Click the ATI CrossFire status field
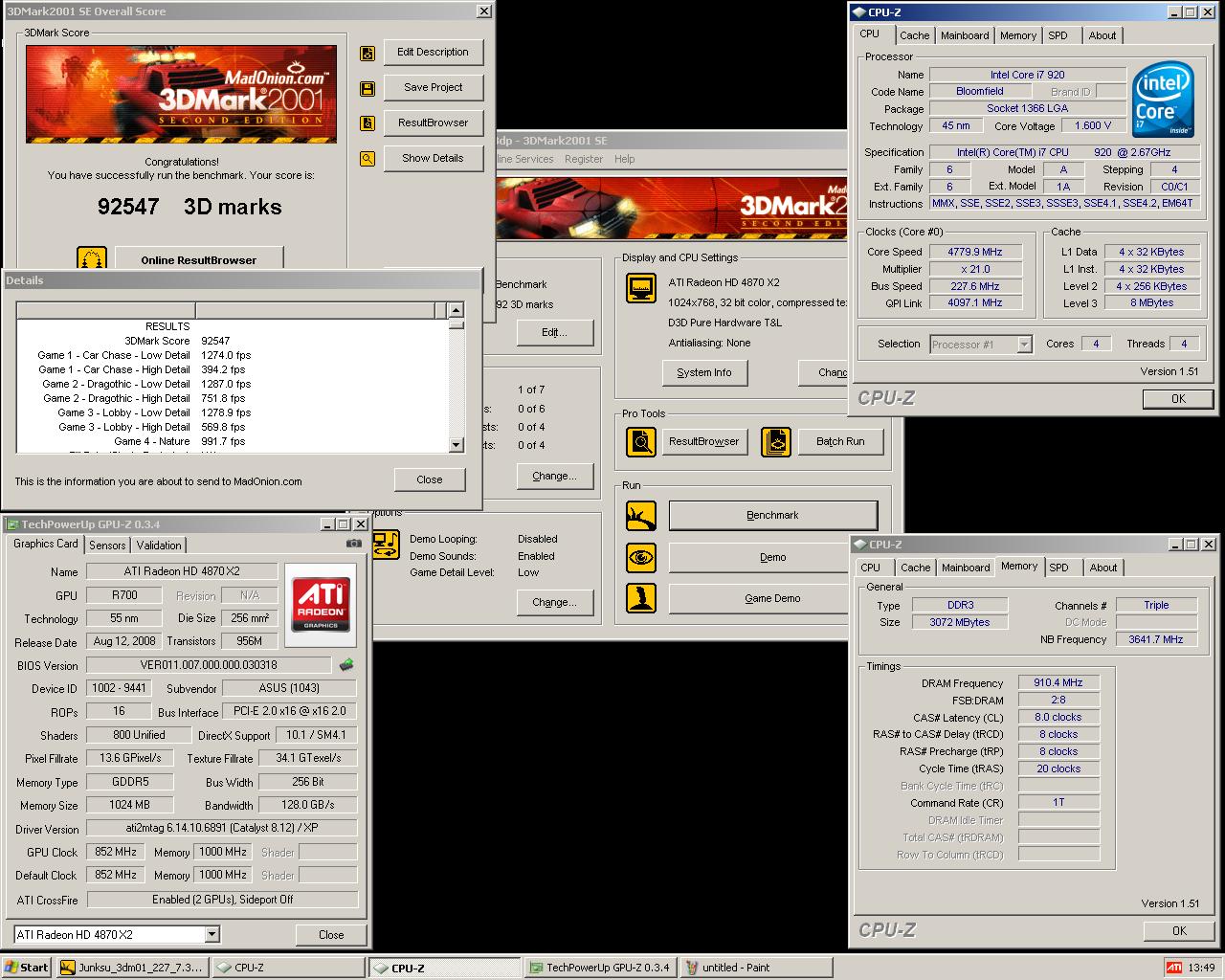Image resolution: width=1225 pixels, height=980 pixels. pyautogui.click(x=222, y=900)
